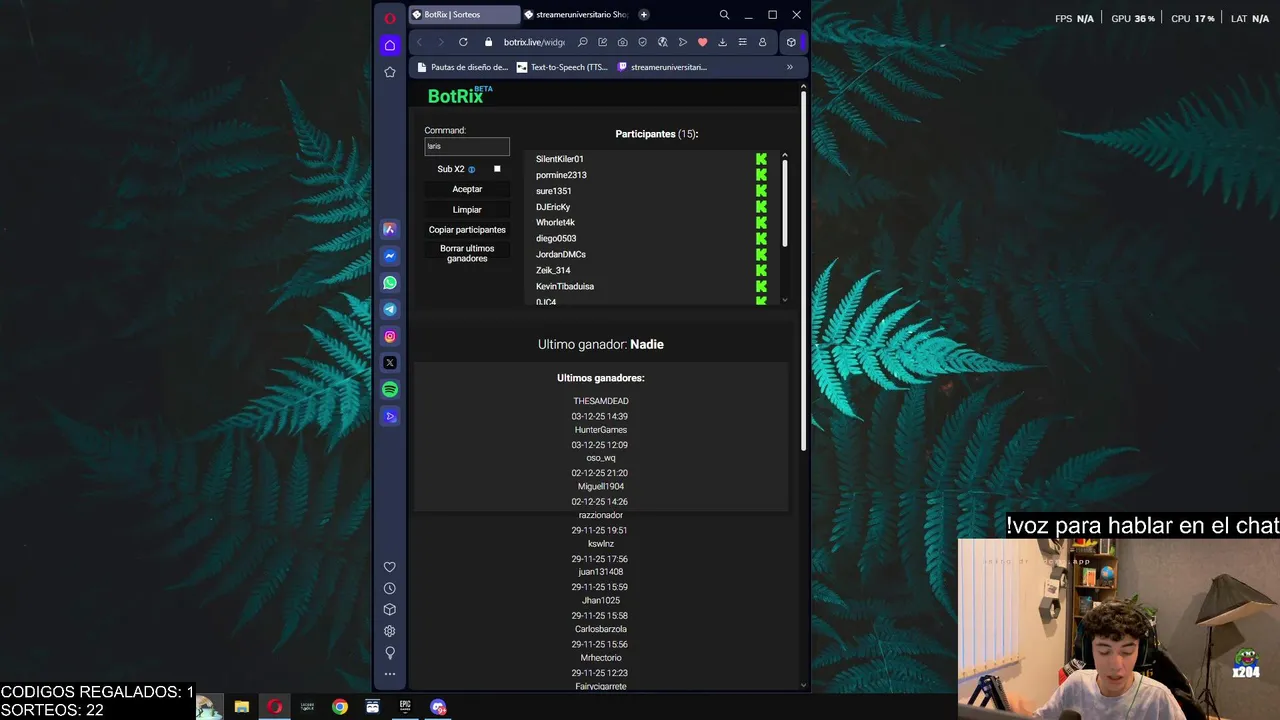Click the Aceptar button
Screen dimensions: 1280x720
coord(467,189)
